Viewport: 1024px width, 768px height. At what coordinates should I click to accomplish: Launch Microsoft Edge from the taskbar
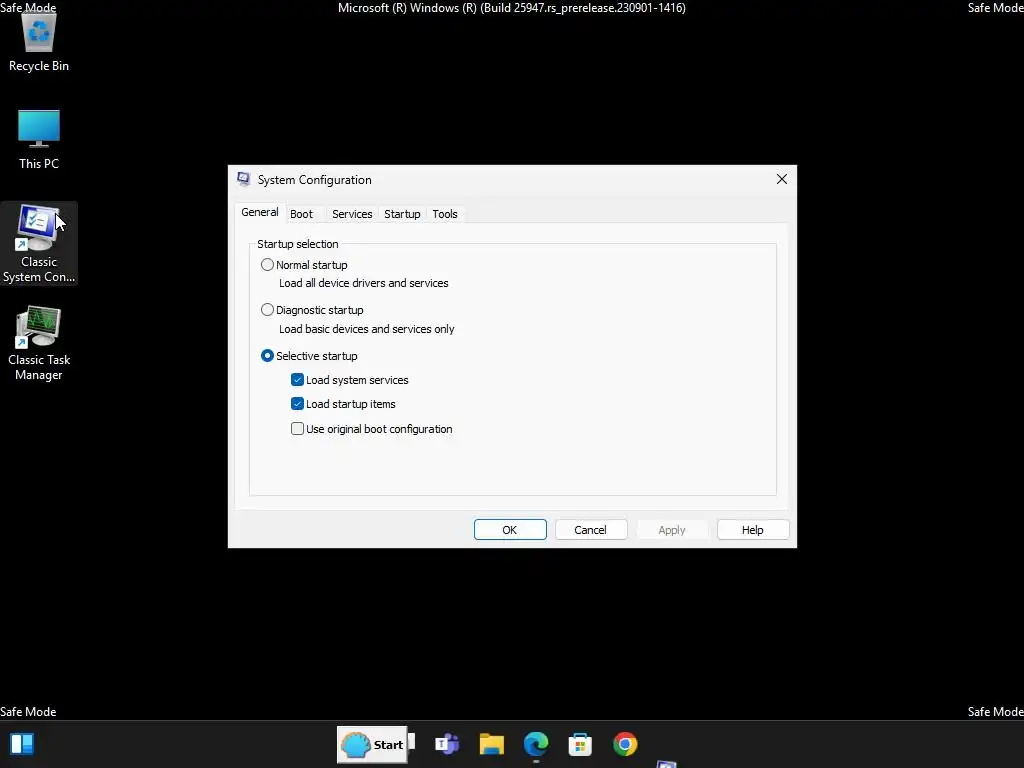[536, 744]
